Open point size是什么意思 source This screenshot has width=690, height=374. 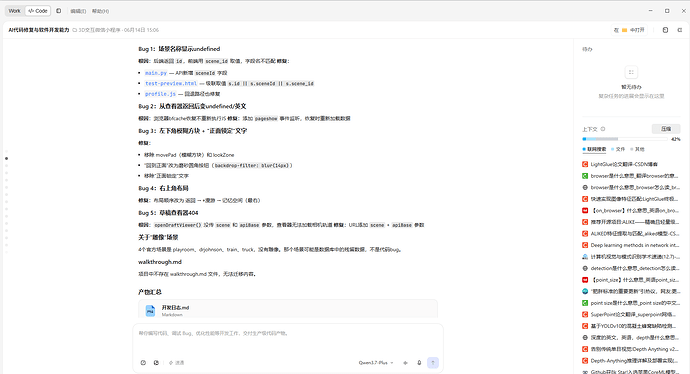[631, 303]
